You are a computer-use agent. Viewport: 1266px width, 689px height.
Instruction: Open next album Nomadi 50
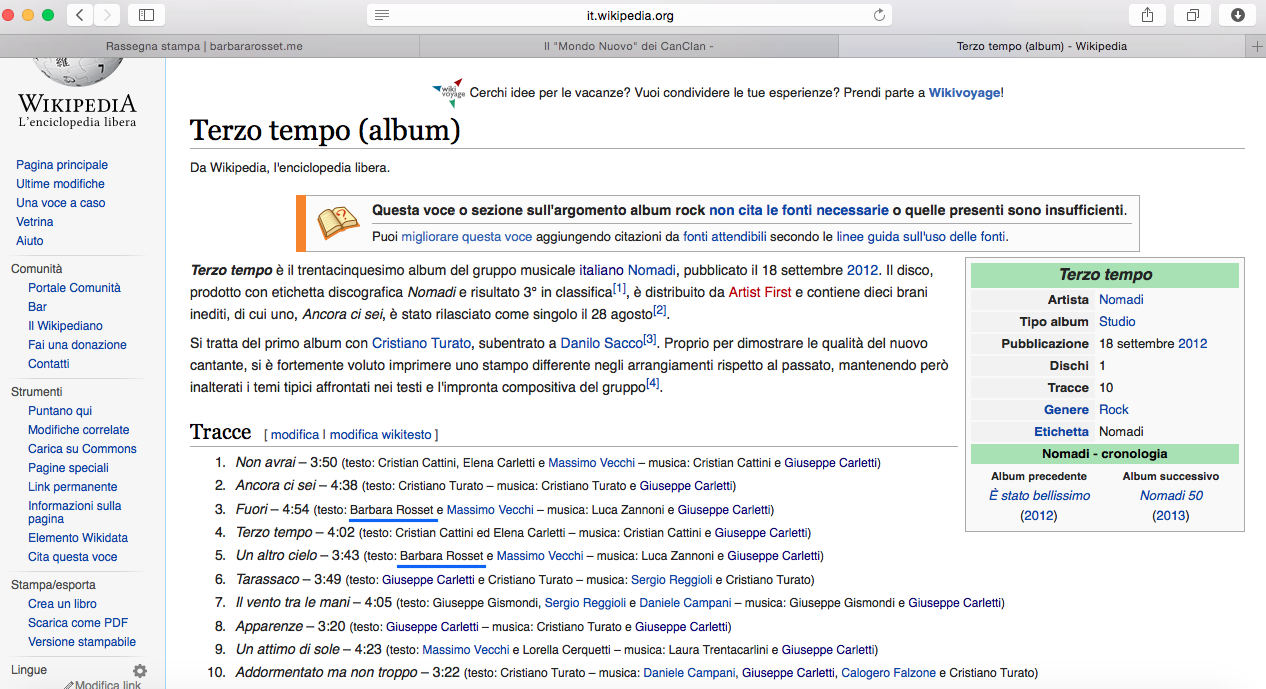[x=1171, y=496]
